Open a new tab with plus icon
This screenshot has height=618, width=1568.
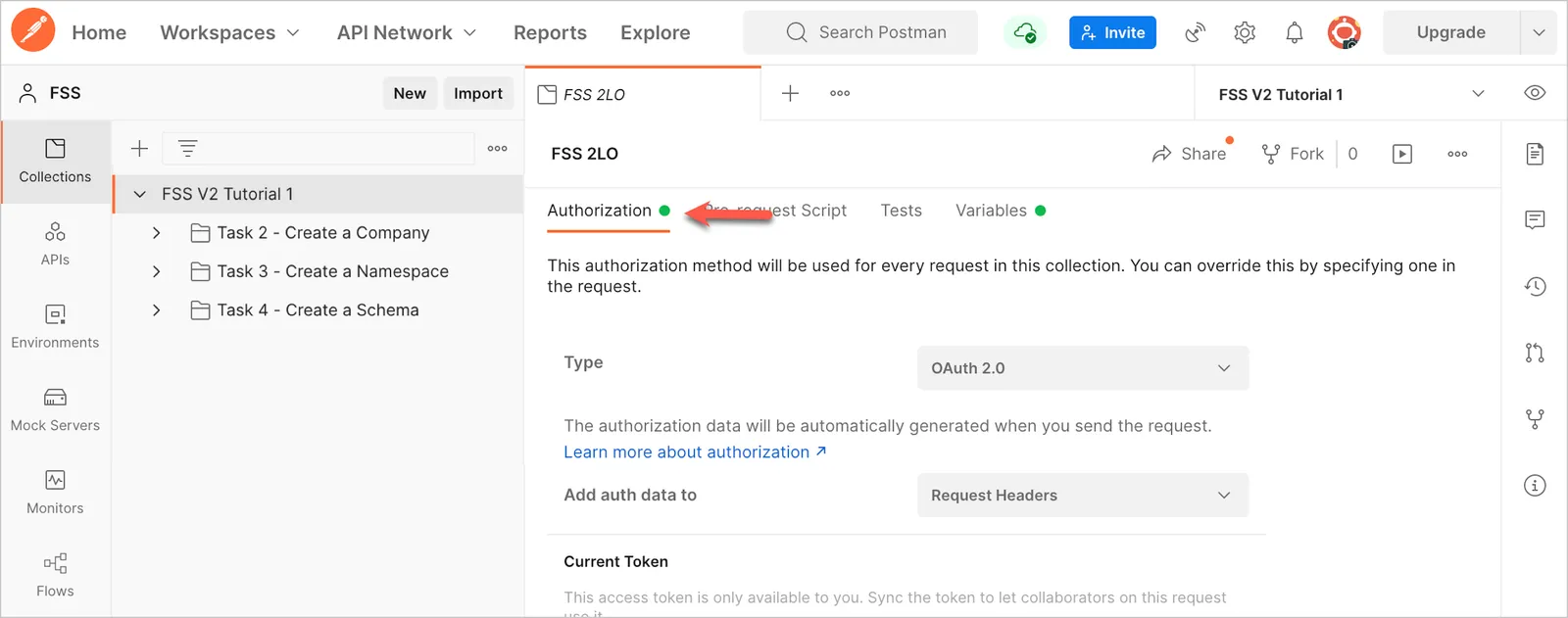(790, 93)
